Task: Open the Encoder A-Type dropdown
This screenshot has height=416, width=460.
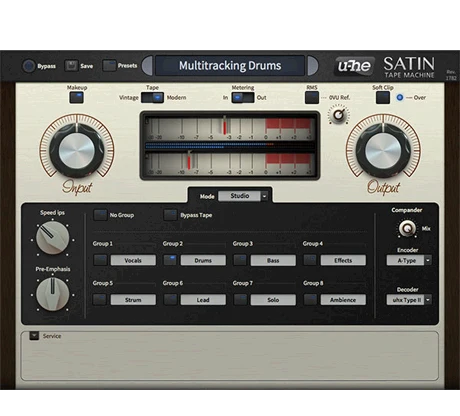Action: point(409,260)
